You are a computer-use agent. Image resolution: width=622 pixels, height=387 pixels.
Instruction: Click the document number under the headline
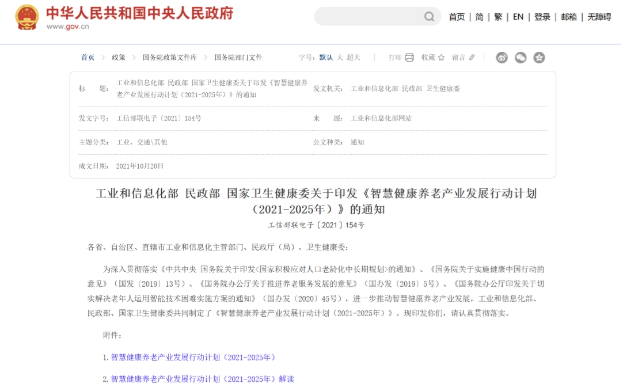tap(316, 225)
